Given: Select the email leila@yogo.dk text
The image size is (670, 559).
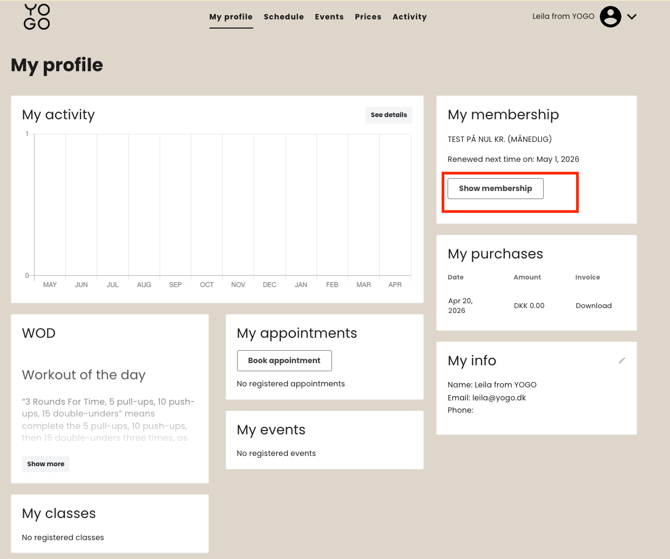Looking at the screenshot, I should point(485,398).
